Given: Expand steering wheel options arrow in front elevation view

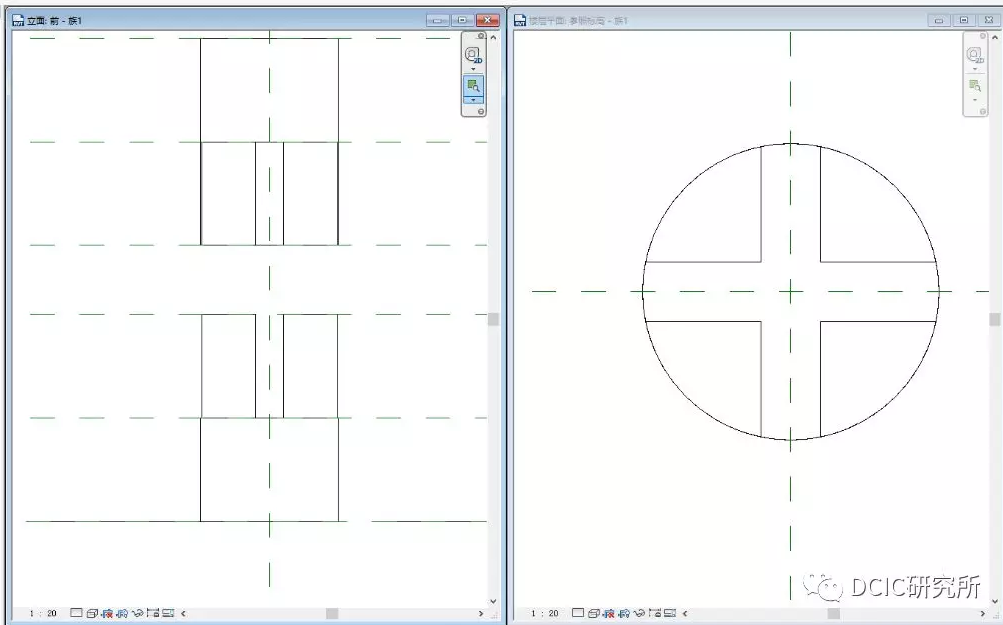Looking at the screenshot, I should [473, 69].
